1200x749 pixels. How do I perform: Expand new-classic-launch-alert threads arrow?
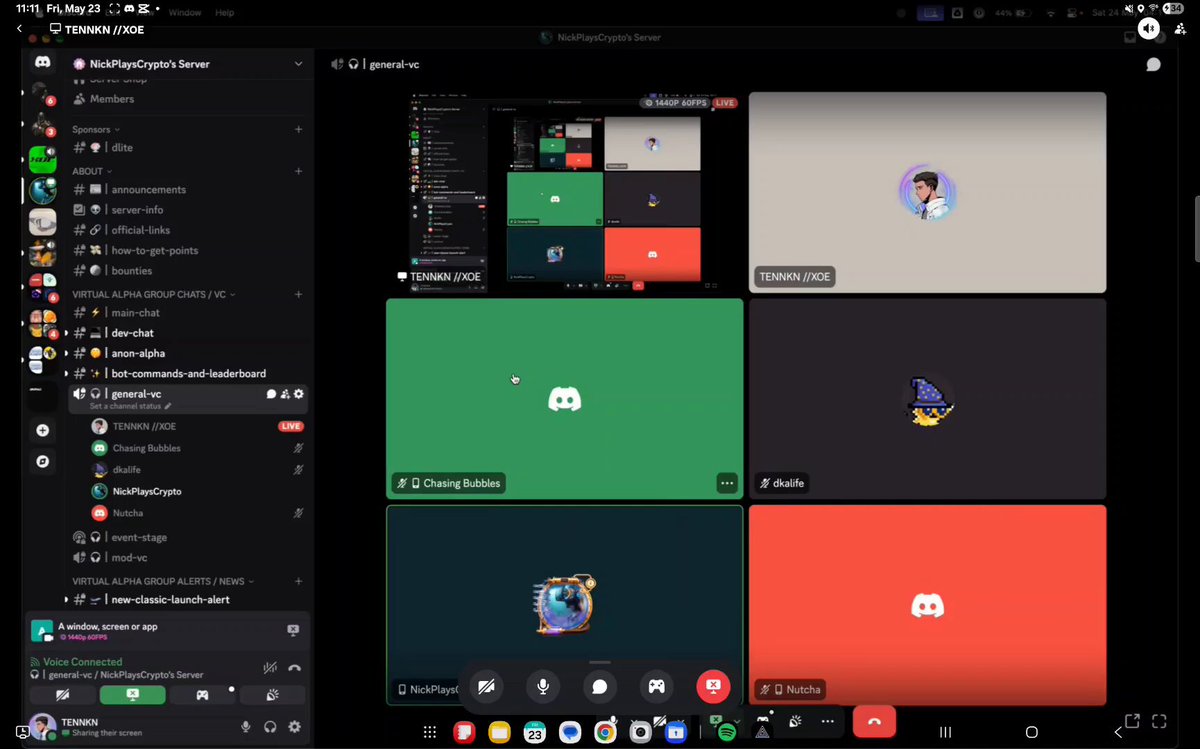[x=67, y=600]
